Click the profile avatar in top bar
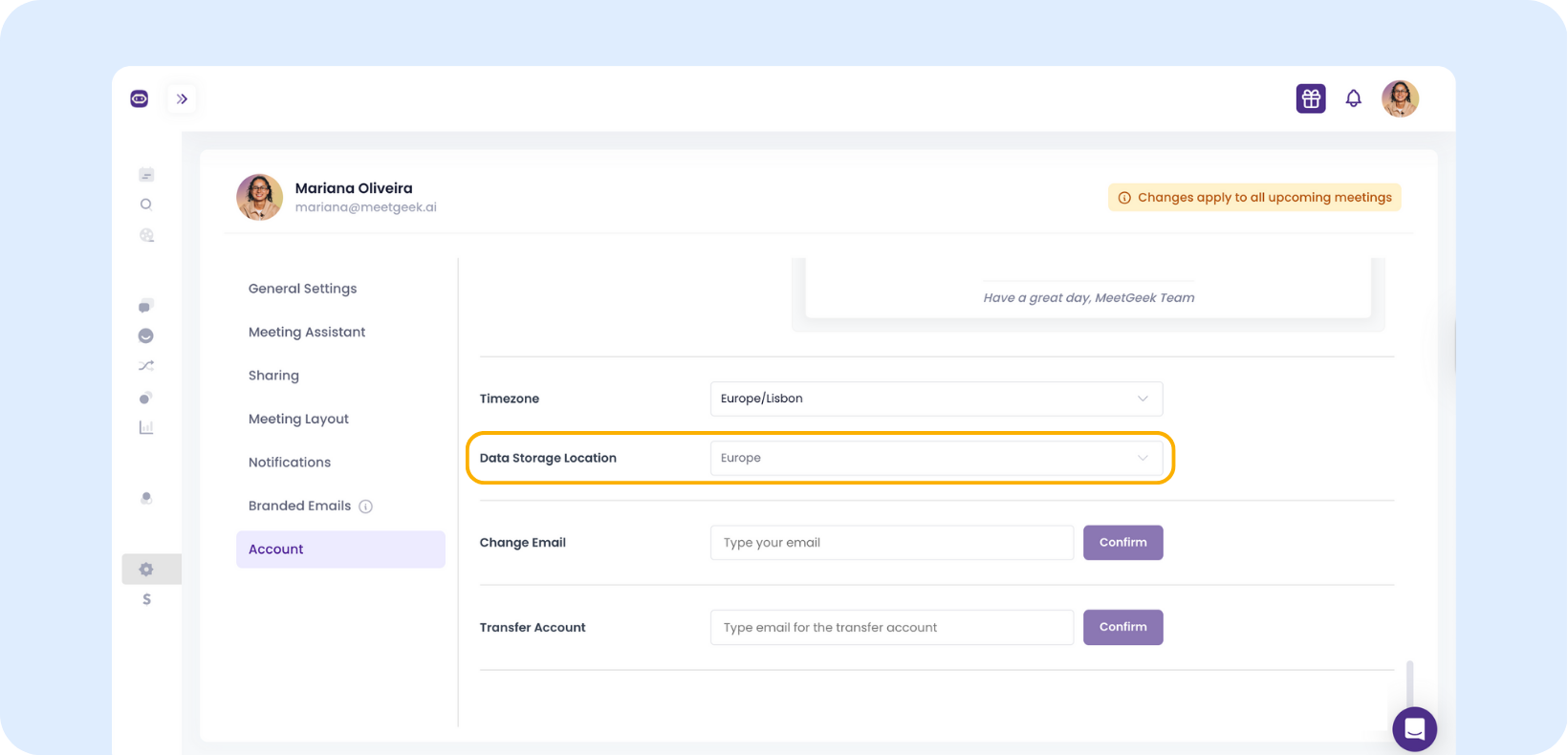The height and width of the screenshot is (755, 1568). 1400,98
